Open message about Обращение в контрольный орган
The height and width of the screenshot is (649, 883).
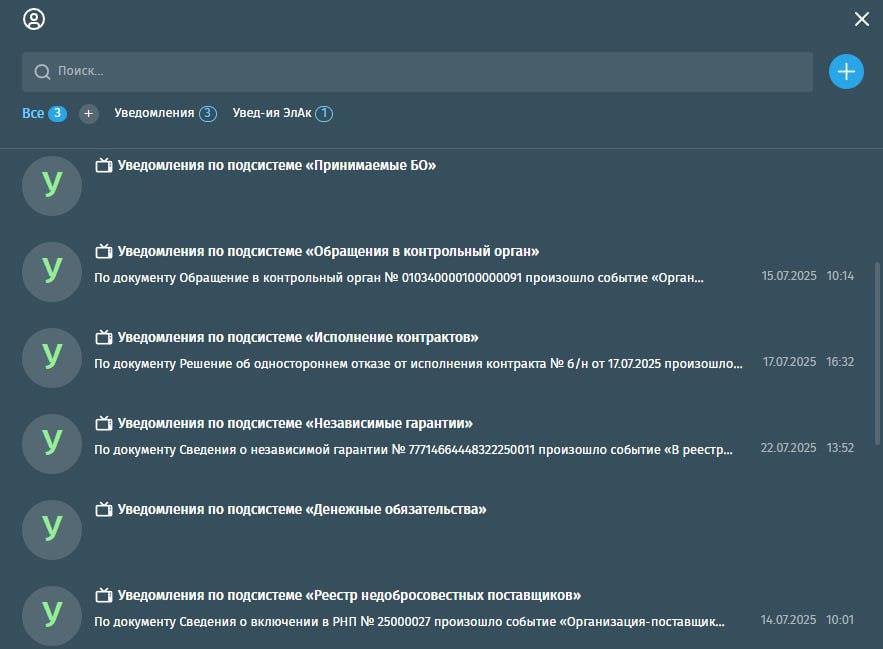click(398, 277)
